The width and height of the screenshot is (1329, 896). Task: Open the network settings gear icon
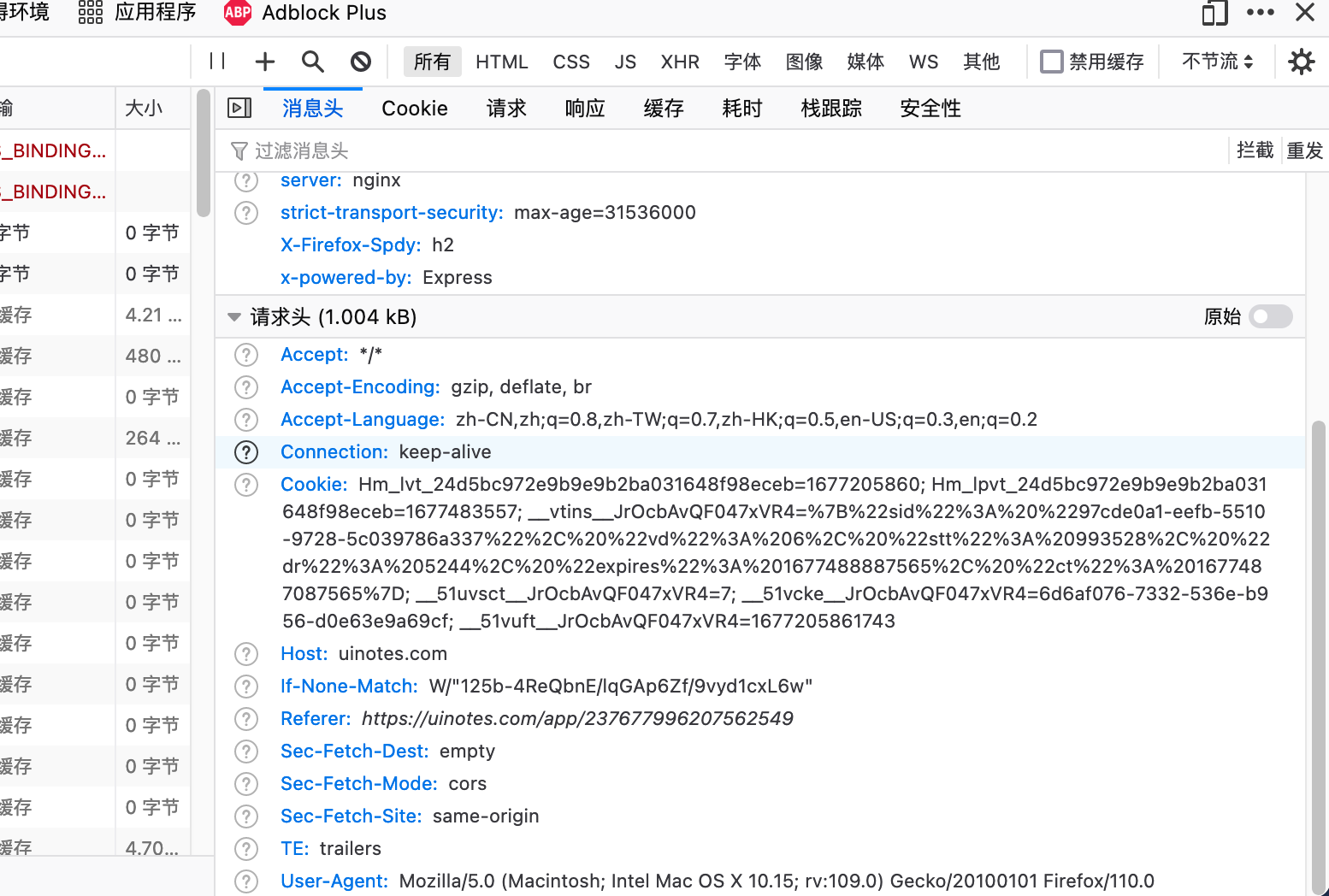click(x=1301, y=62)
